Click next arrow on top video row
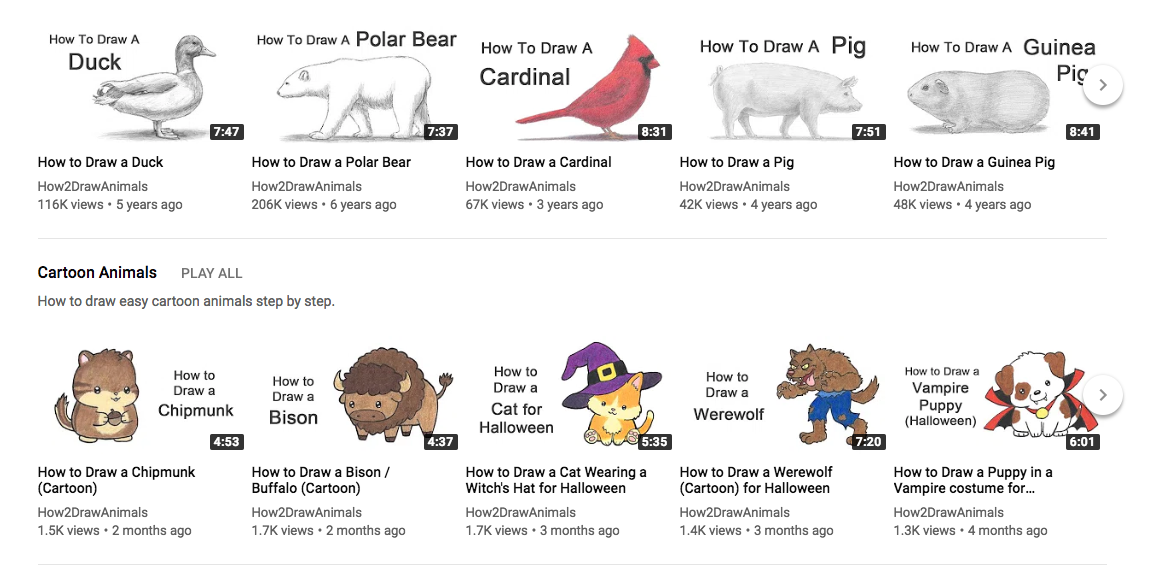1169x569 pixels. [1102, 85]
